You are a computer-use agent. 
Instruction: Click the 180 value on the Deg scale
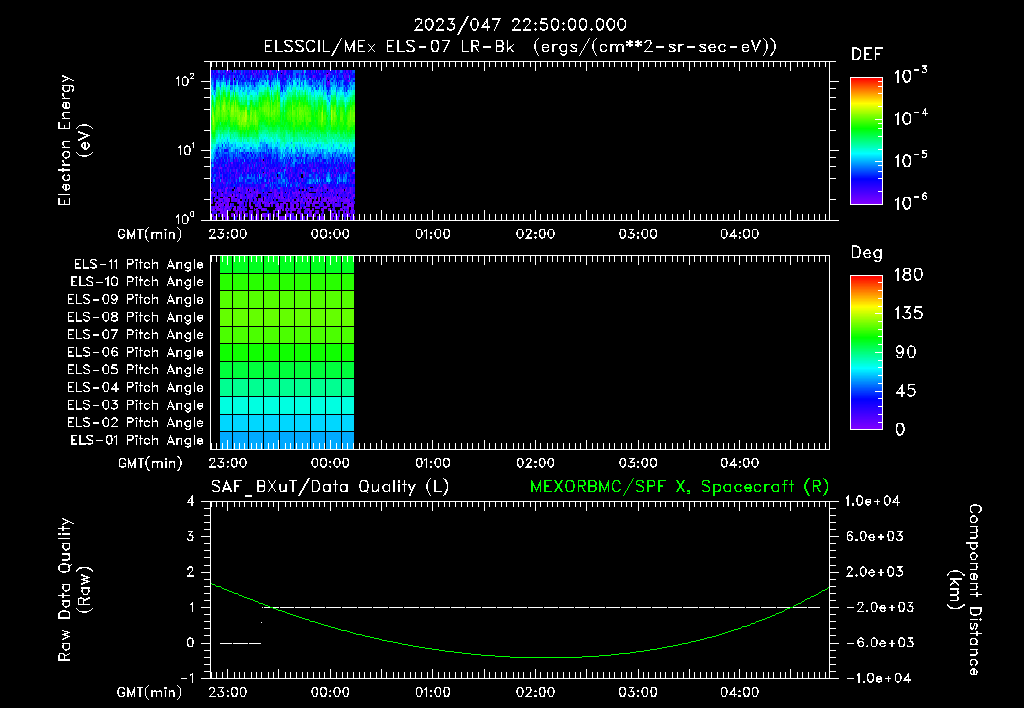pyautogui.click(x=909, y=274)
